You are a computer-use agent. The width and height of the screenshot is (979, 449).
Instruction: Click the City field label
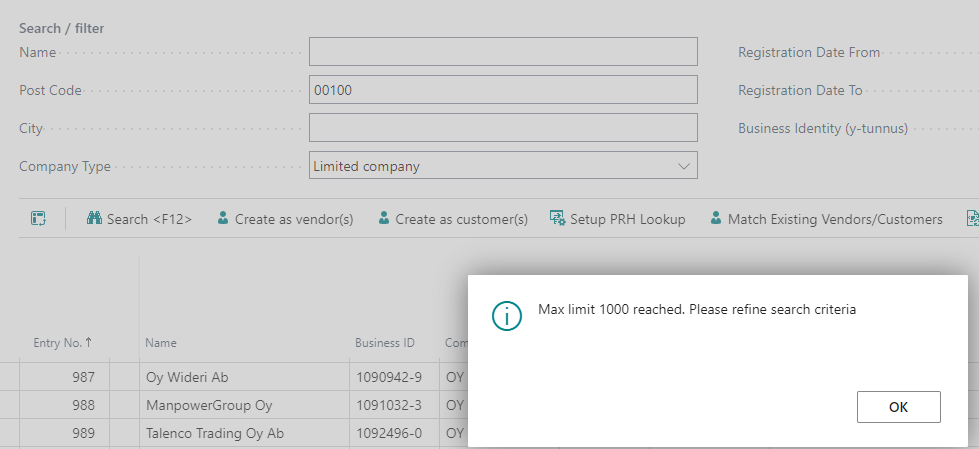31,129
